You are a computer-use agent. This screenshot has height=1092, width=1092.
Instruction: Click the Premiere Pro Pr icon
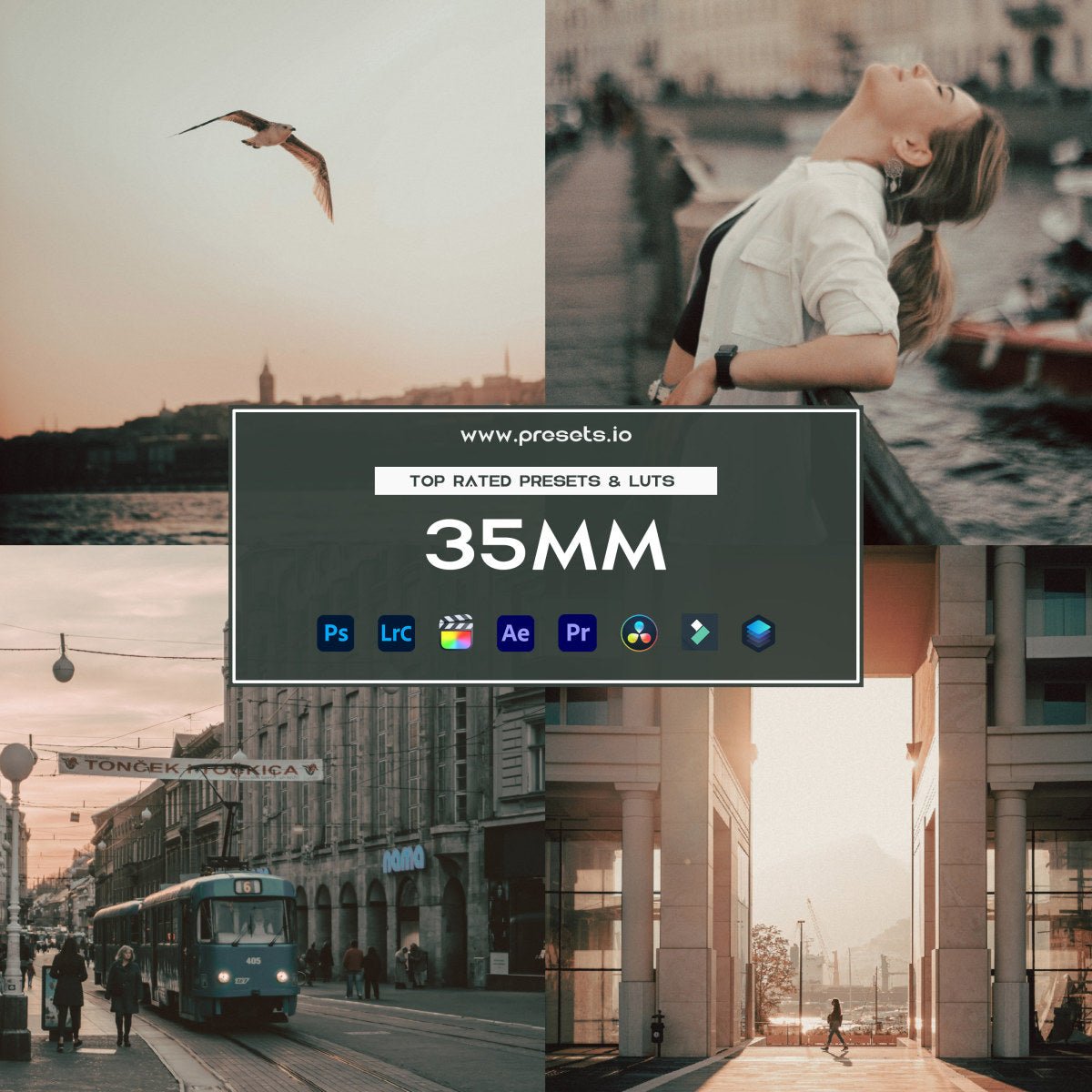pyautogui.click(x=580, y=633)
